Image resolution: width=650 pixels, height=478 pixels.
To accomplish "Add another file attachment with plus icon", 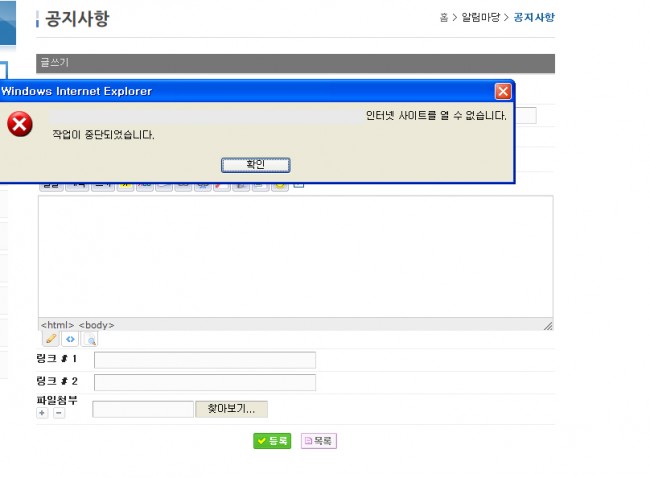I will coord(42,413).
